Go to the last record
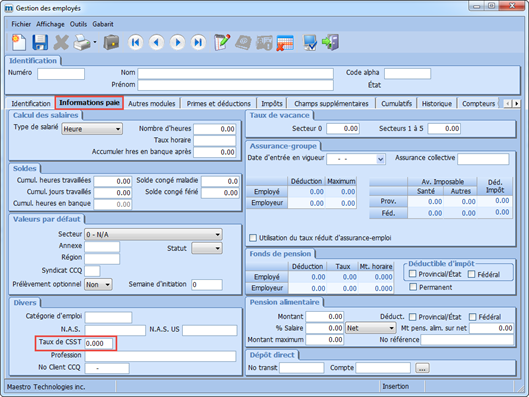Image resolution: width=529 pixels, height=397 pixels. [x=198, y=42]
